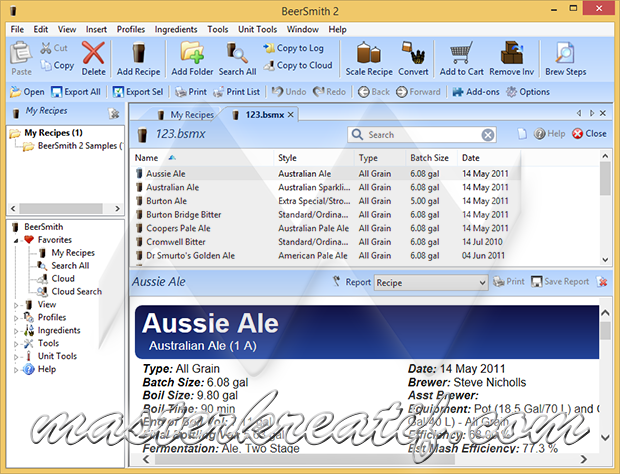The width and height of the screenshot is (620, 474).
Task: Click the Add Folder icon
Action: (x=192, y=53)
